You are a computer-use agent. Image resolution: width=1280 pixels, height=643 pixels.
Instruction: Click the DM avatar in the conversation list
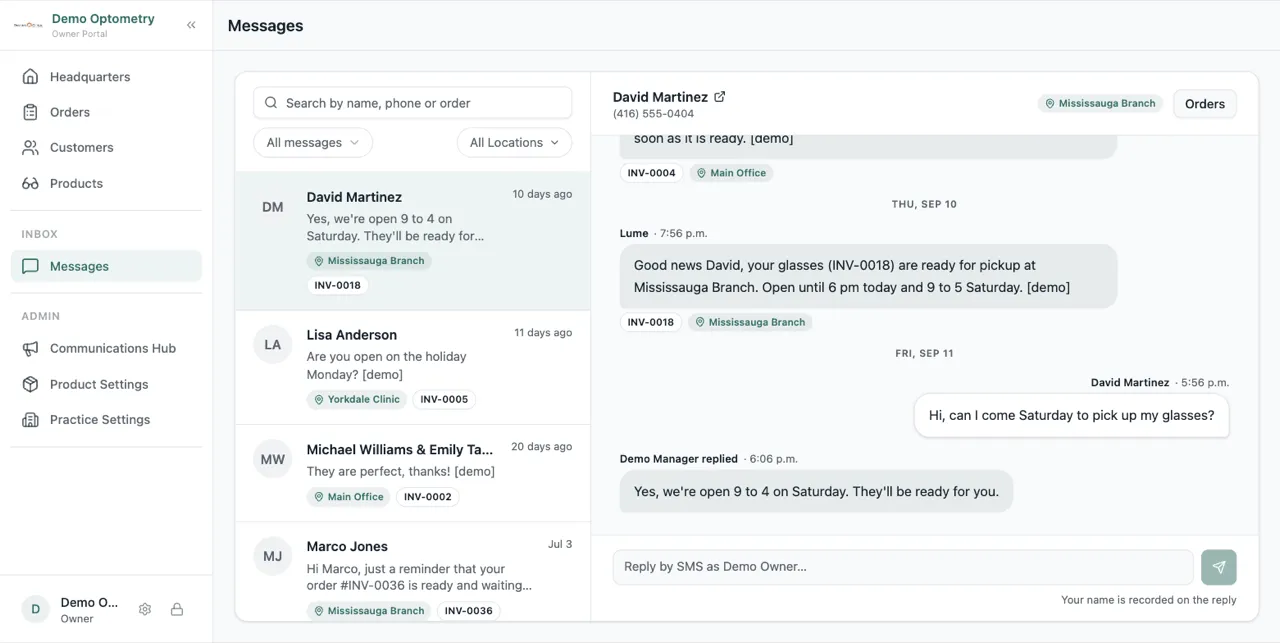point(273,207)
